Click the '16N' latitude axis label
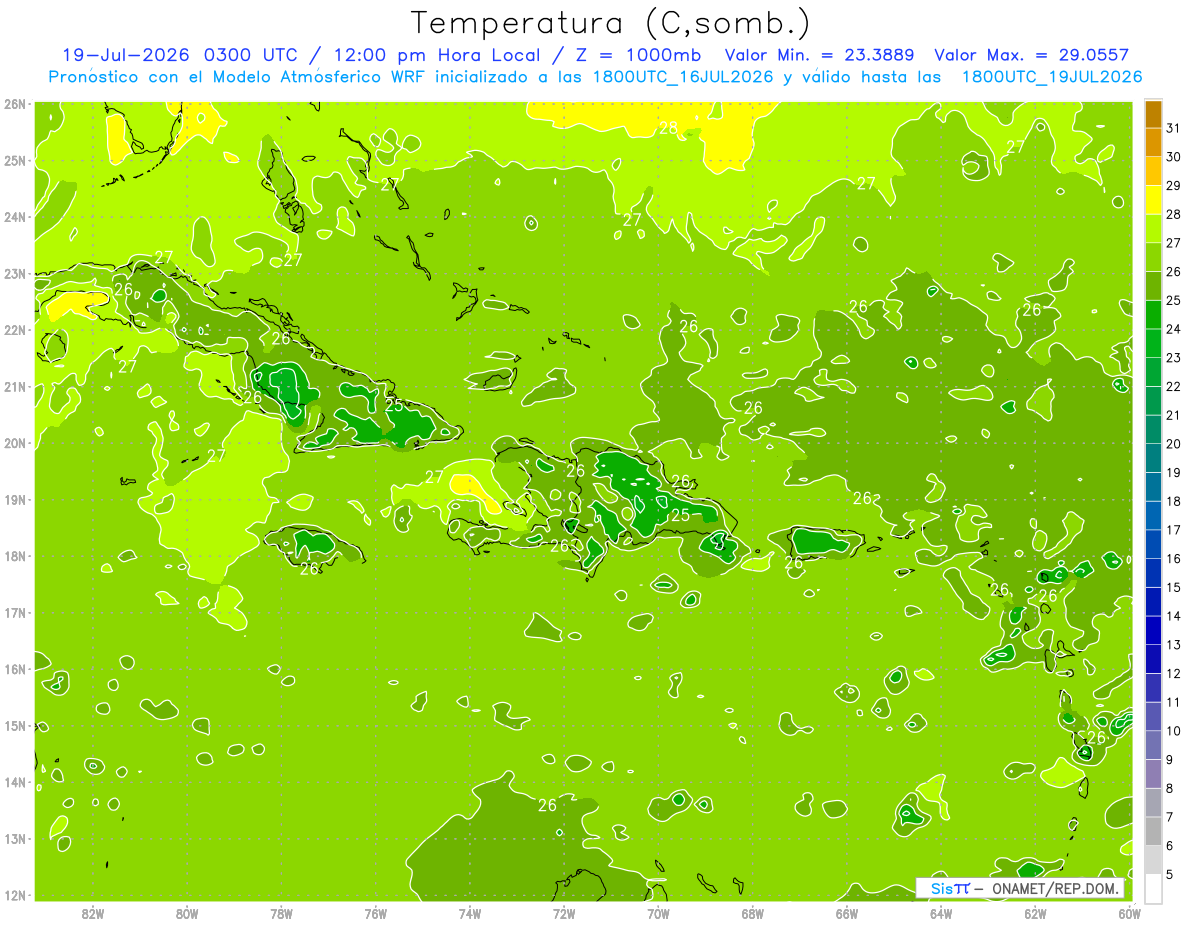The height and width of the screenshot is (927, 1200). [x=14, y=669]
